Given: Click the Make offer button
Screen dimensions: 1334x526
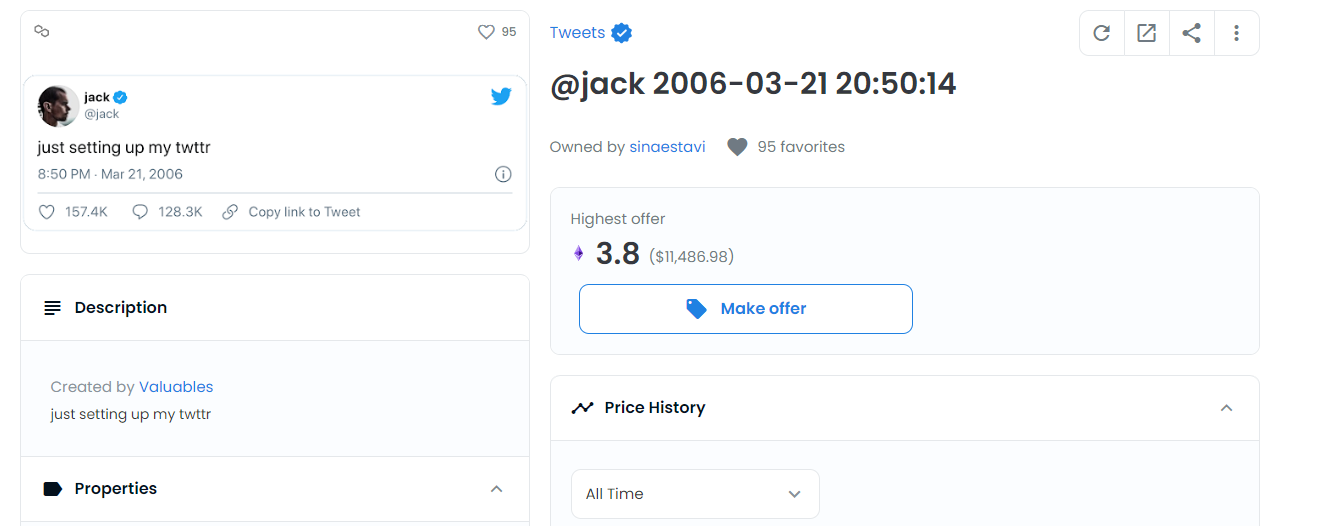Looking at the screenshot, I should tap(745, 309).
